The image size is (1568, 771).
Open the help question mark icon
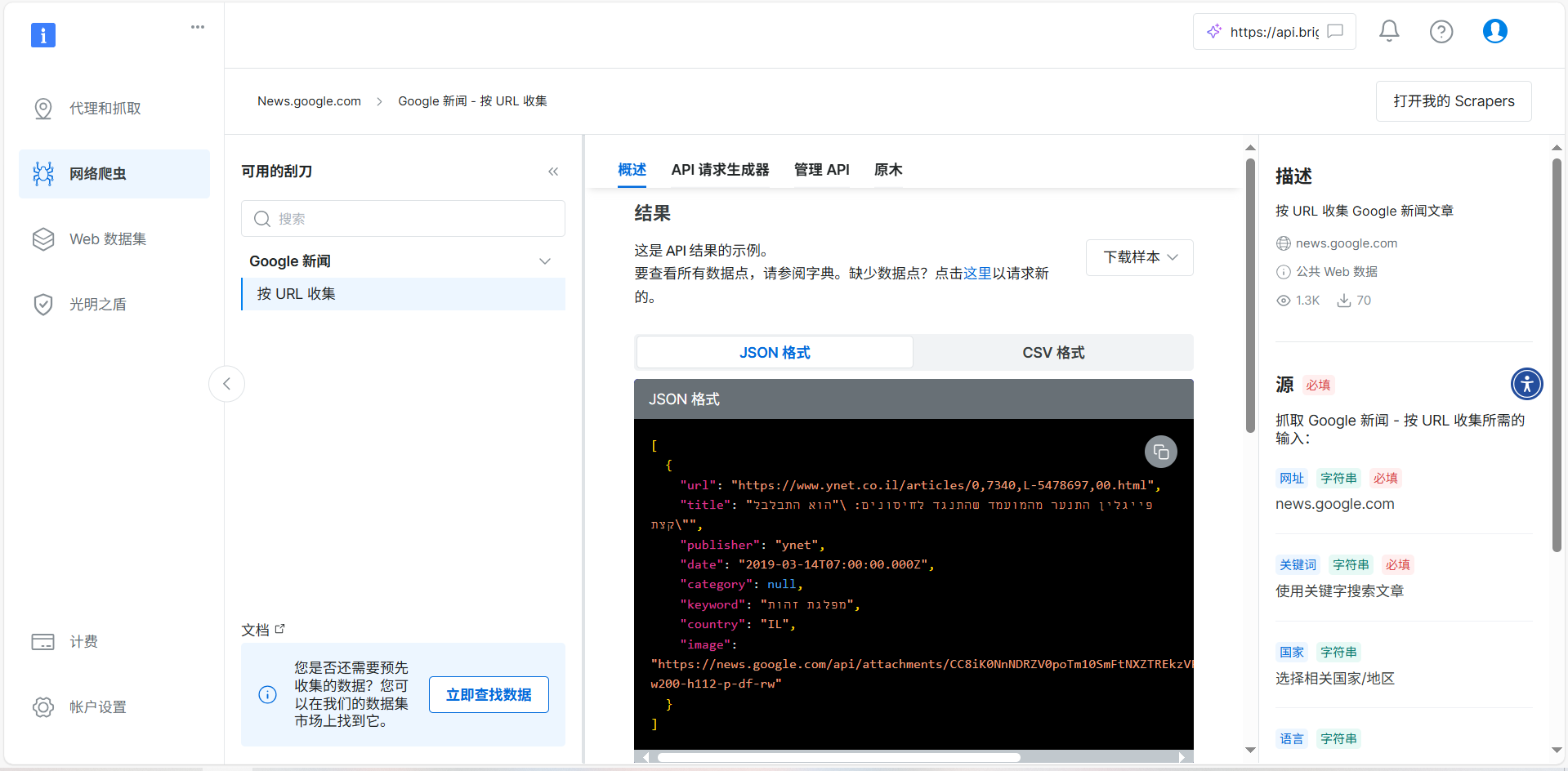point(1441,32)
